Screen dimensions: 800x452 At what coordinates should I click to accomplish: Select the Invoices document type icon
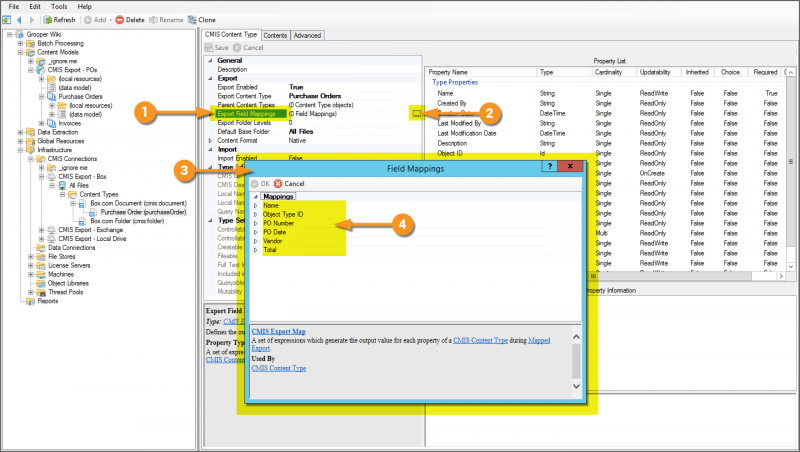(x=52, y=123)
